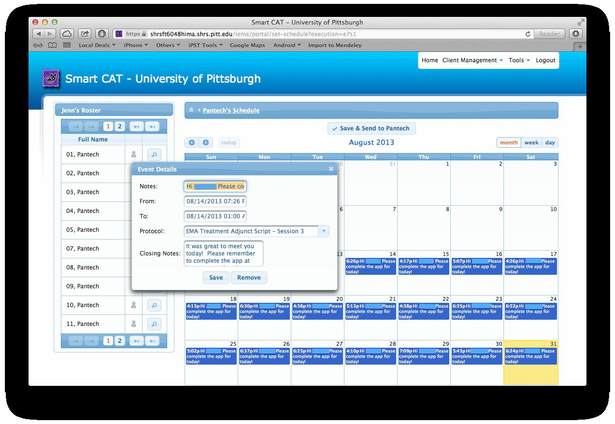The image size is (615, 424).
Task: Click the From date input field
Action: pyautogui.click(x=215, y=201)
